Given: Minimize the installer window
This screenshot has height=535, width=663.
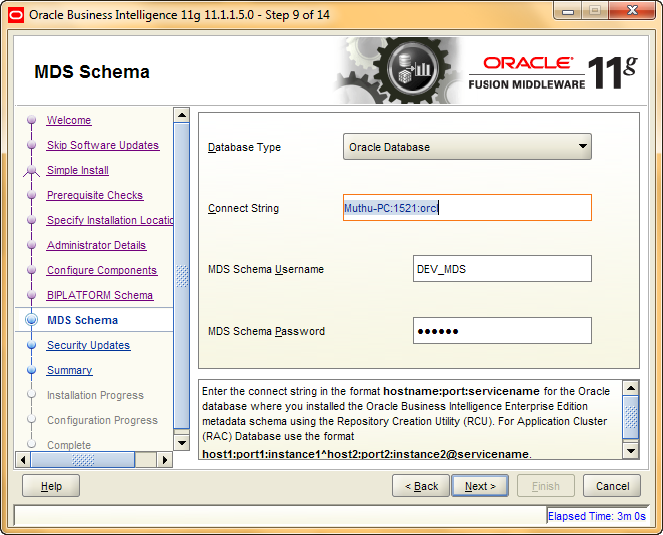Looking at the screenshot, I should tap(568, 11).
